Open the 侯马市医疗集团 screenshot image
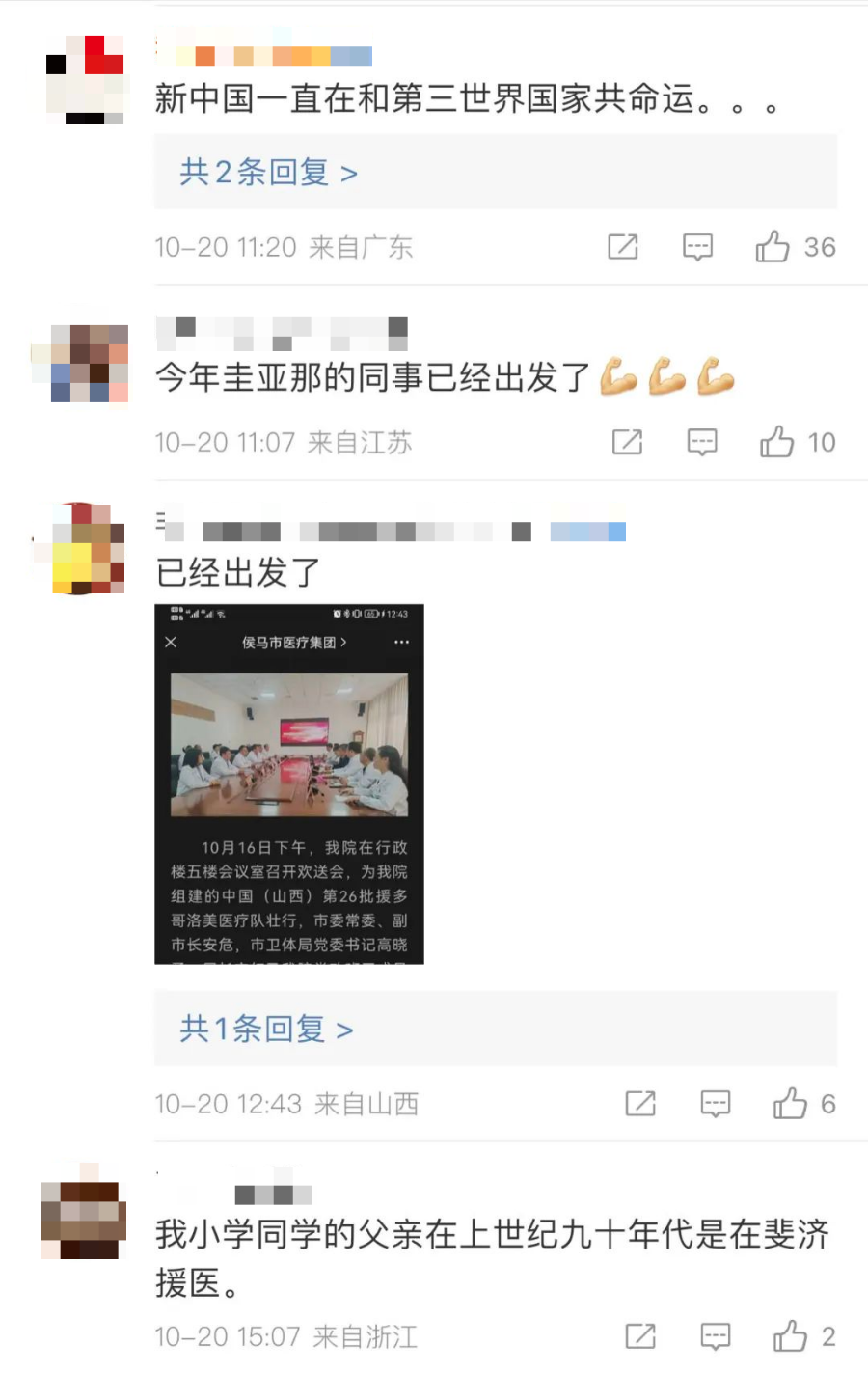The width and height of the screenshot is (868, 1373). tap(289, 784)
